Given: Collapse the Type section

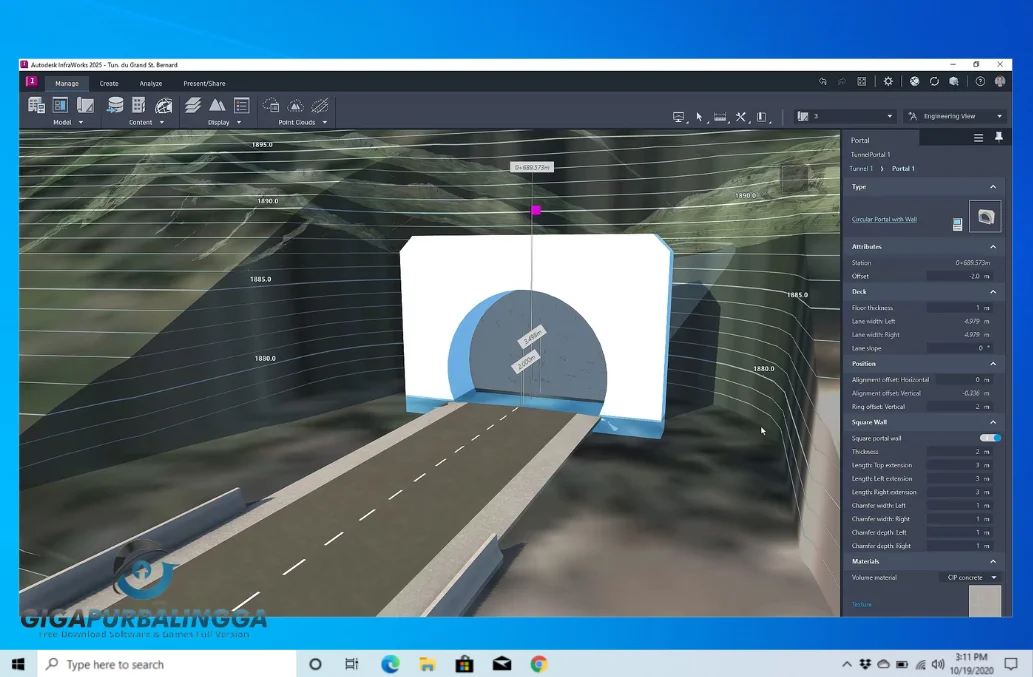Looking at the screenshot, I should 993,187.
